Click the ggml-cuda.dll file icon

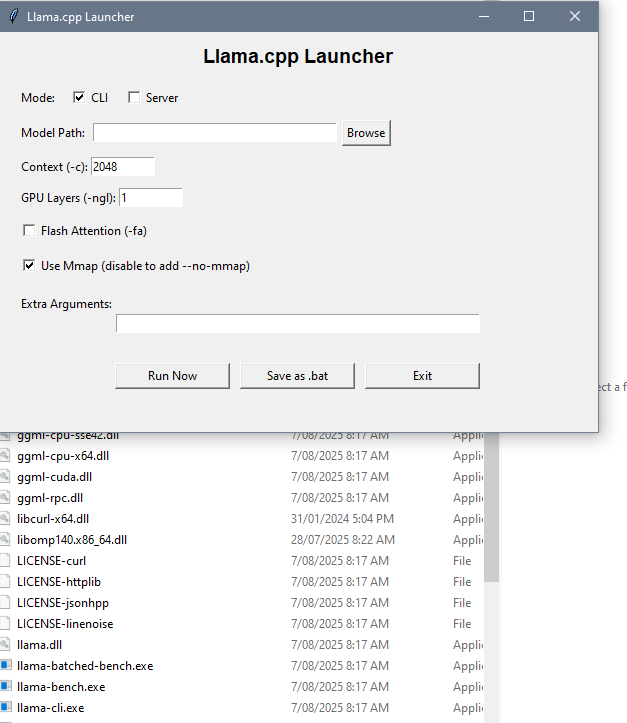[5, 476]
